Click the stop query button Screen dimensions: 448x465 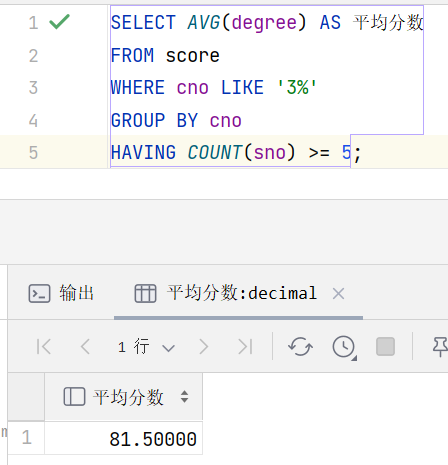click(385, 347)
